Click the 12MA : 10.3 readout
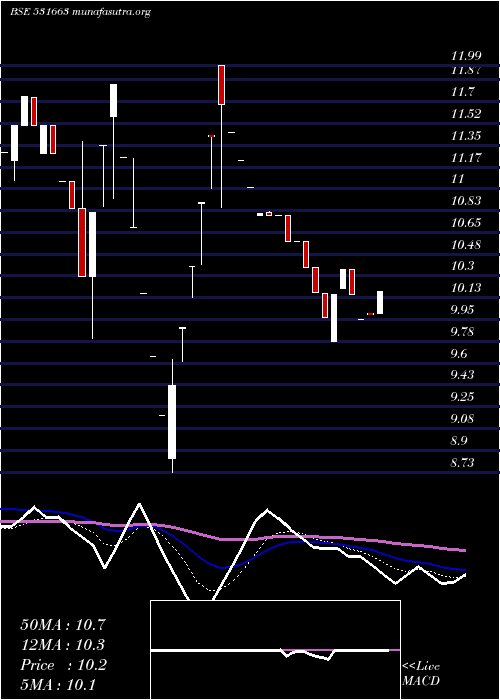This screenshot has height=700, width=500. [x=62, y=645]
